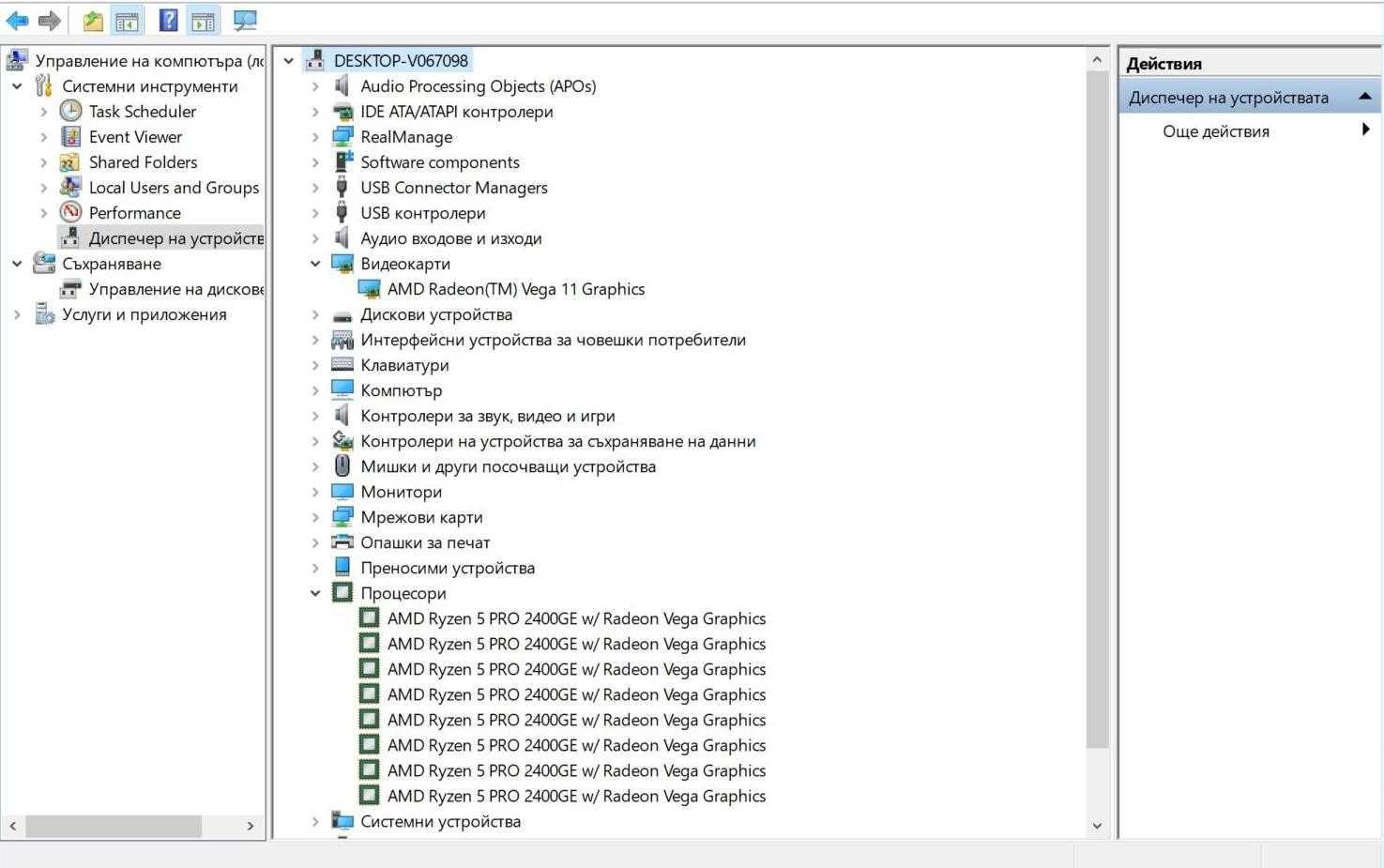
Task: Collapse the Диспечер на устройствата actions section
Action: [x=1365, y=97]
